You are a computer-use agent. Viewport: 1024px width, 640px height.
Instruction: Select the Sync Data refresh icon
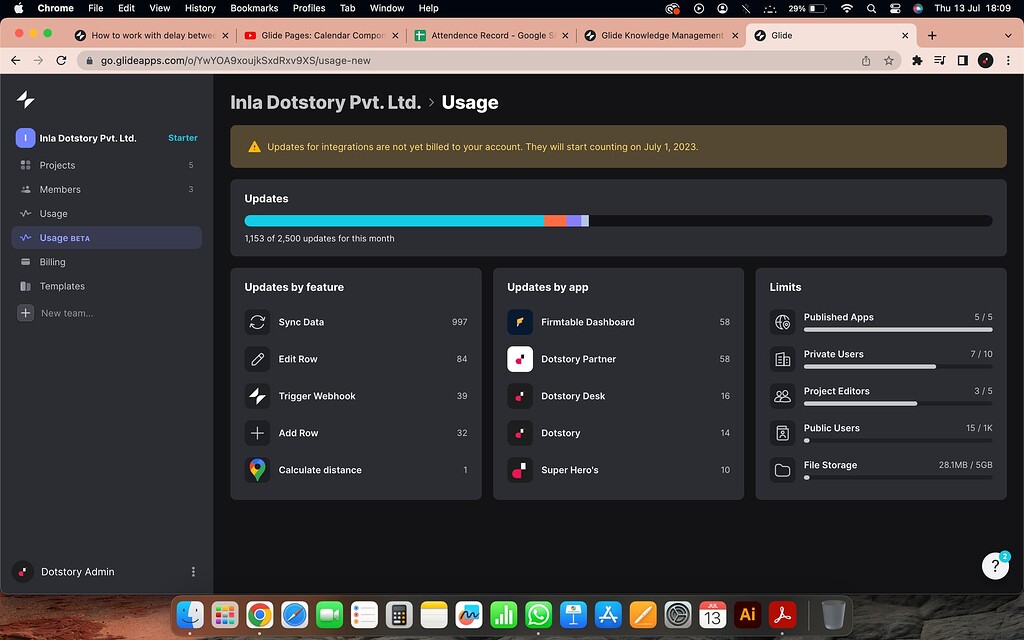[259, 322]
